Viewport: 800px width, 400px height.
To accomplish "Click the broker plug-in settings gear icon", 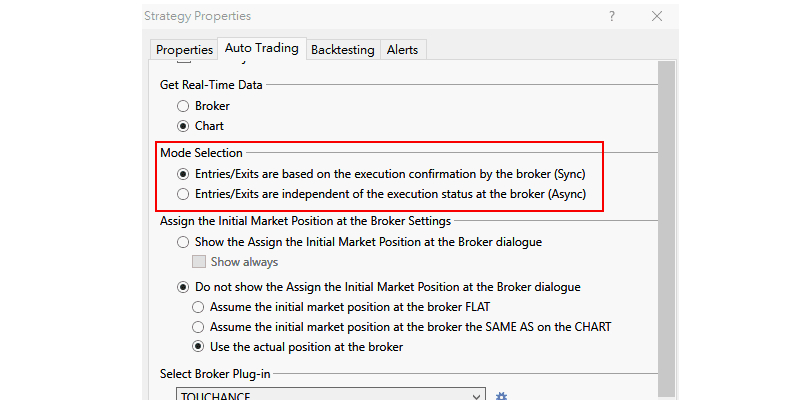I will [x=502, y=396].
